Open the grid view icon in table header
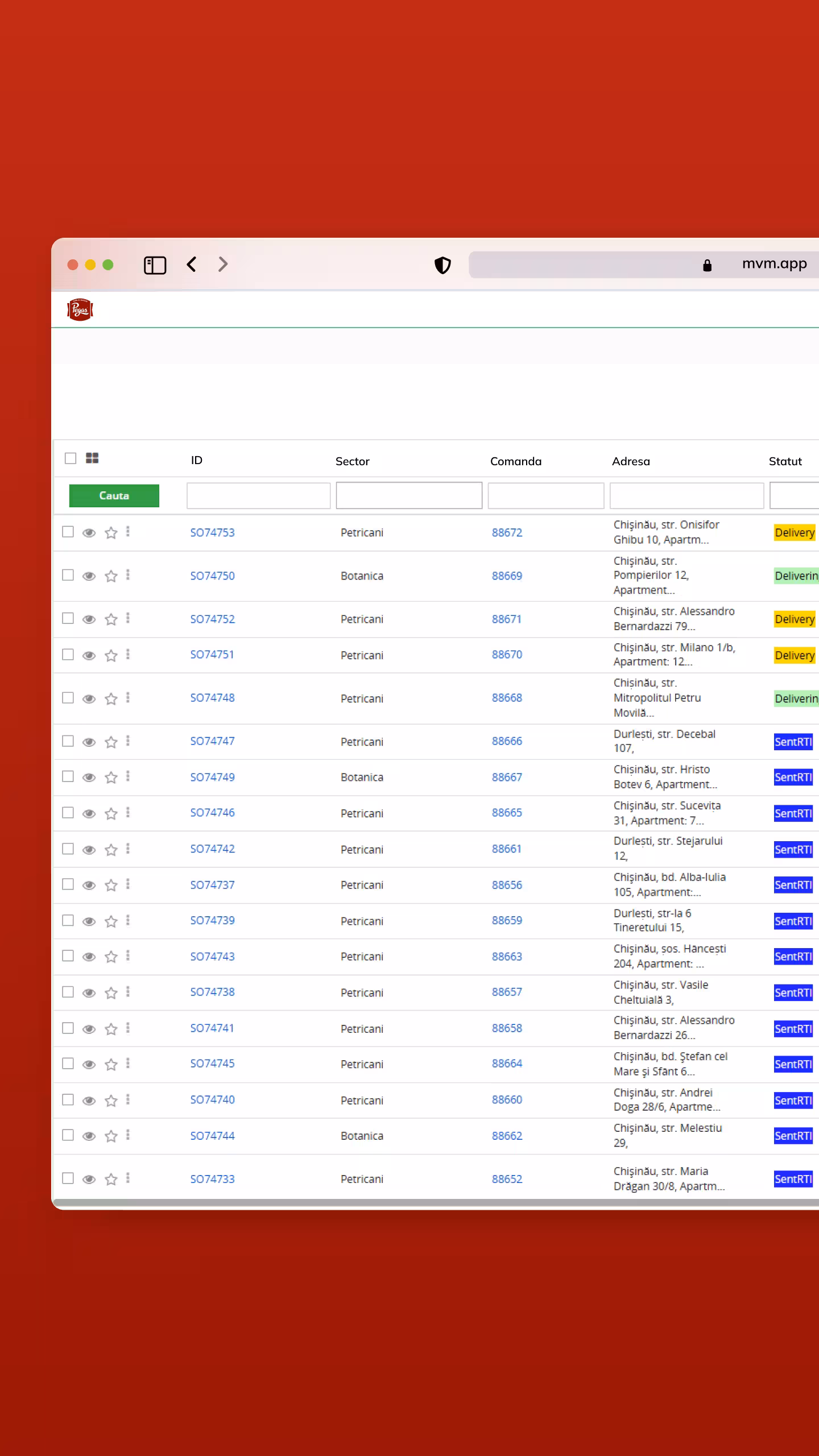 point(92,458)
